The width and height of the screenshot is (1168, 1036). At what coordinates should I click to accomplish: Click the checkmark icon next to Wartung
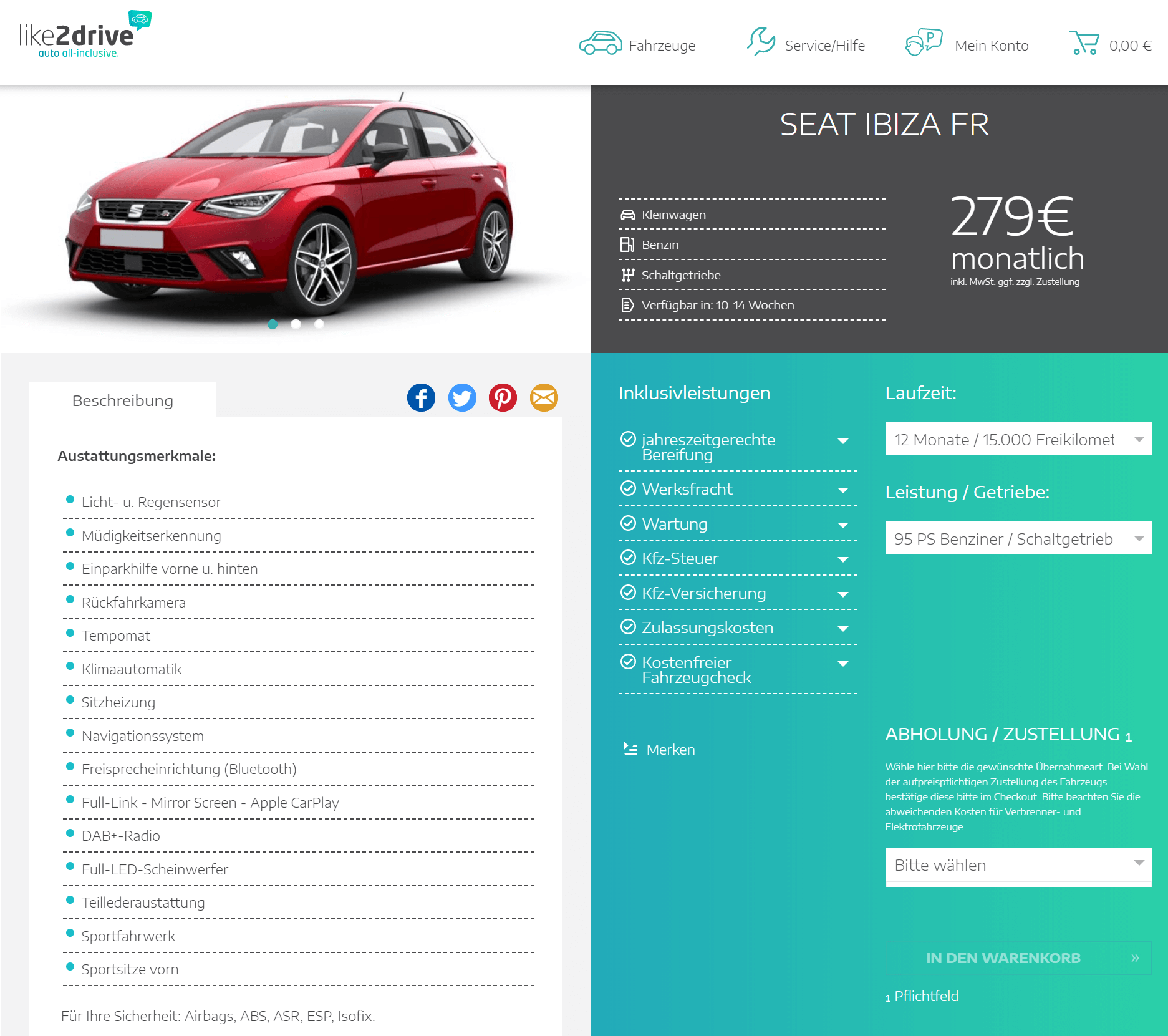tap(628, 523)
